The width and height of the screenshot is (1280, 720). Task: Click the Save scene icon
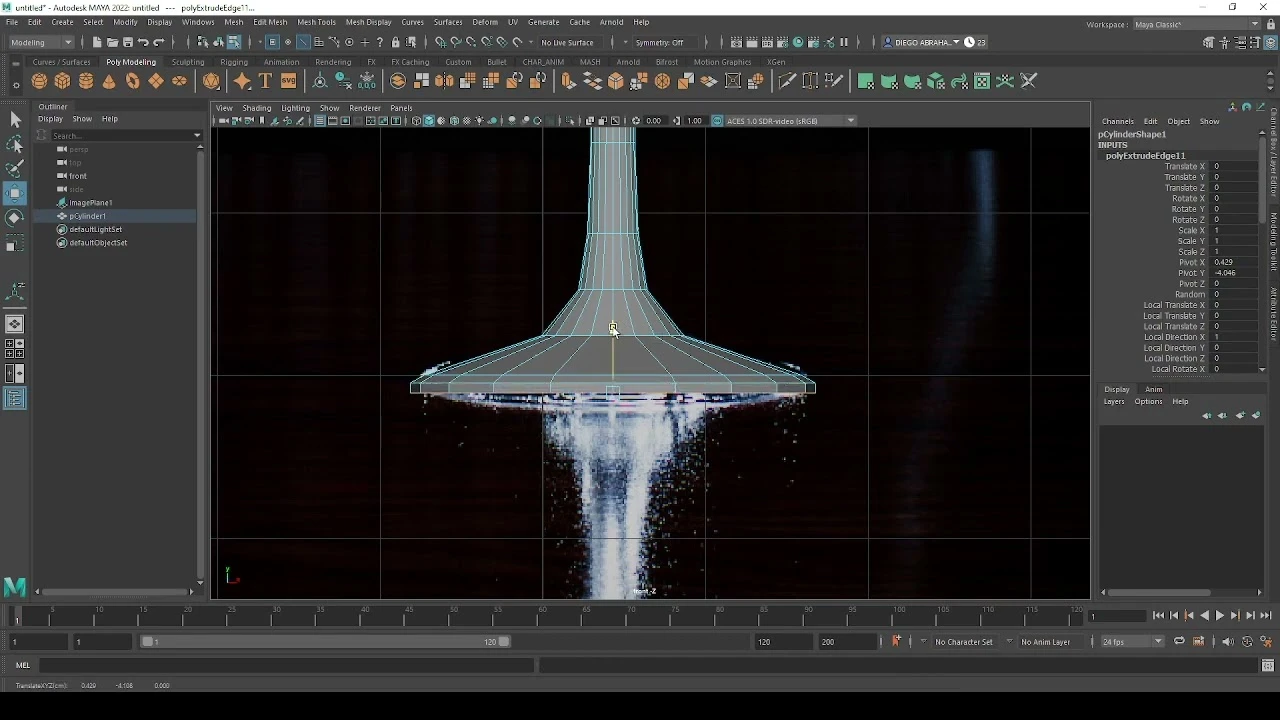pyautogui.click(x=127, y=42)
